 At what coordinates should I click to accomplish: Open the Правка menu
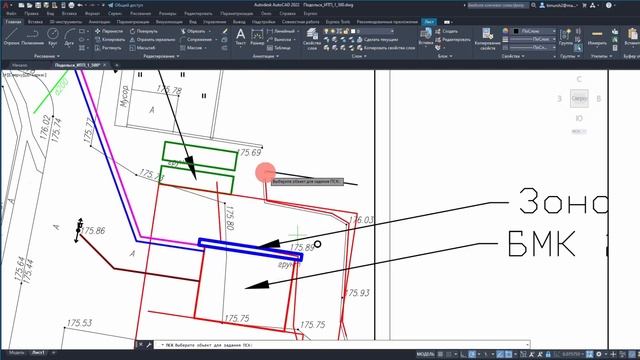(x=31, y=13)
